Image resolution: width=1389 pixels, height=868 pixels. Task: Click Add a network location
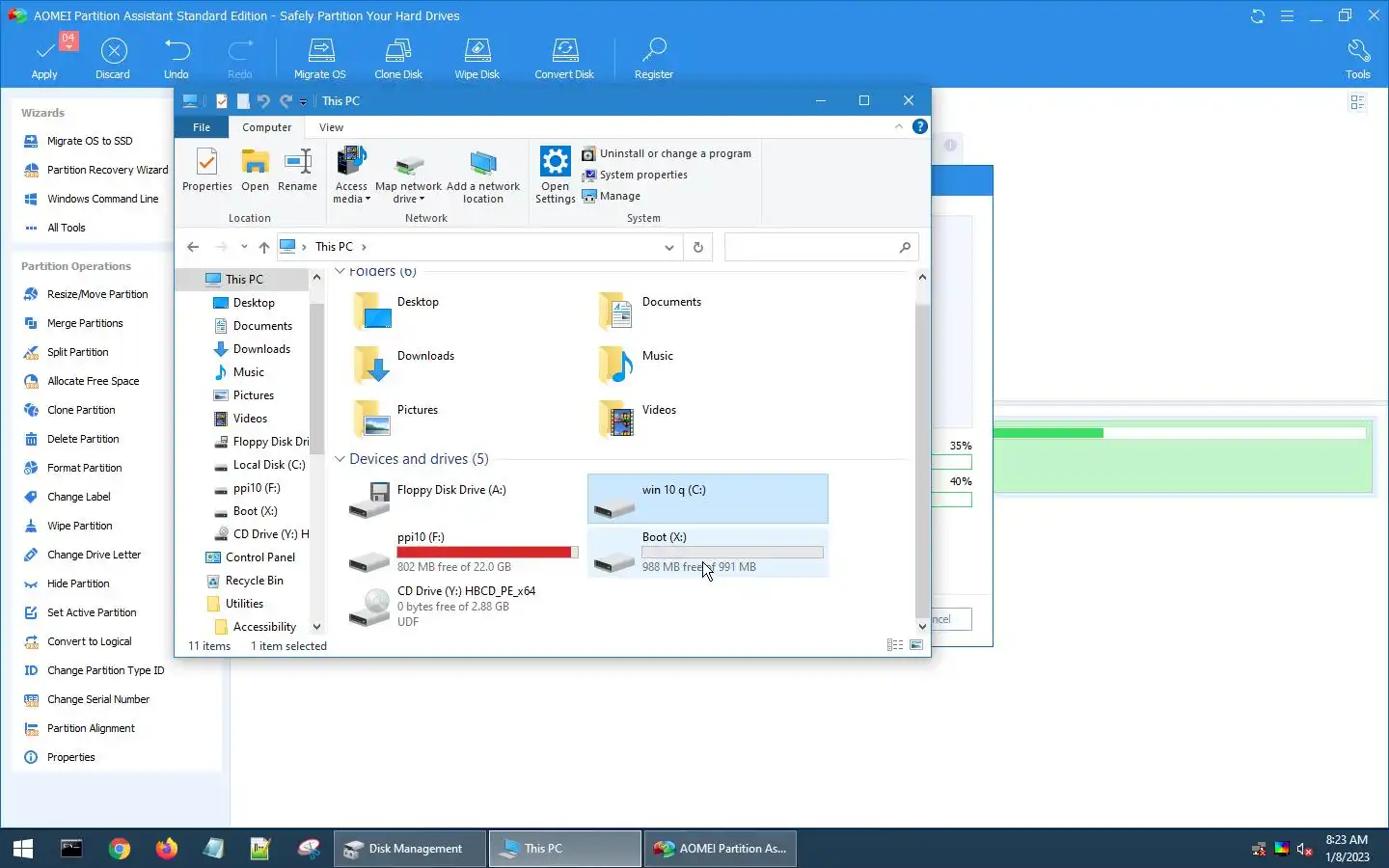483,175
